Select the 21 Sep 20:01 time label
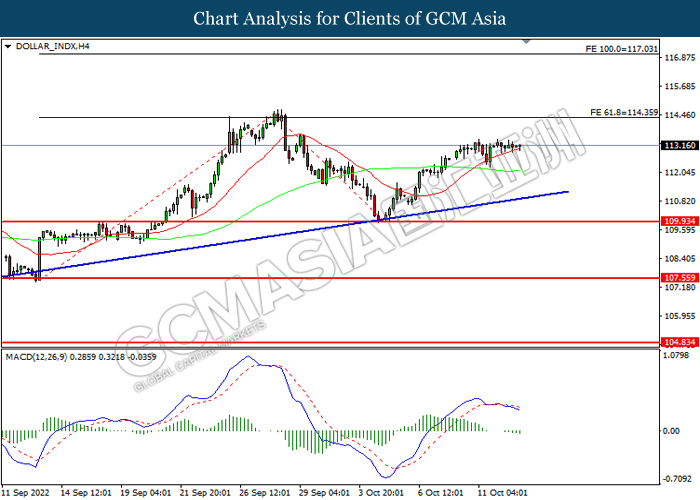This screenshot has height=500, width=700. [205, 493]
